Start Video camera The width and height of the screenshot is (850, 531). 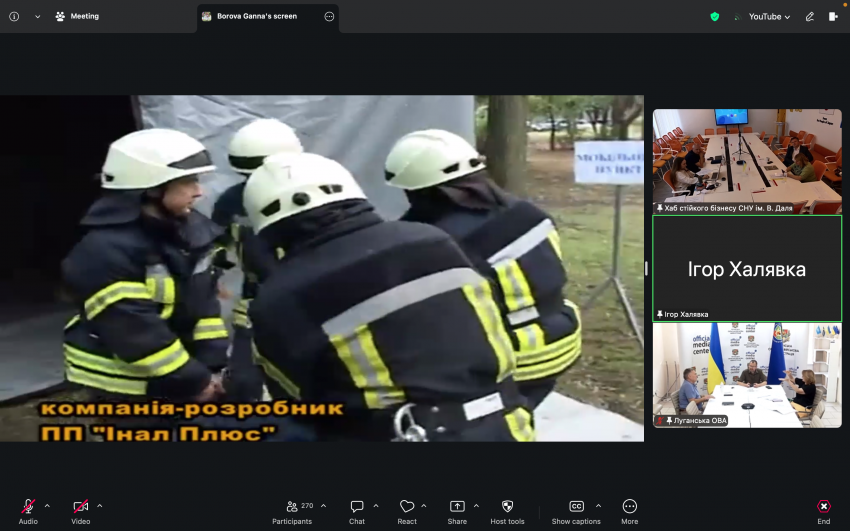pyautogui.click(x=81, y=511)
